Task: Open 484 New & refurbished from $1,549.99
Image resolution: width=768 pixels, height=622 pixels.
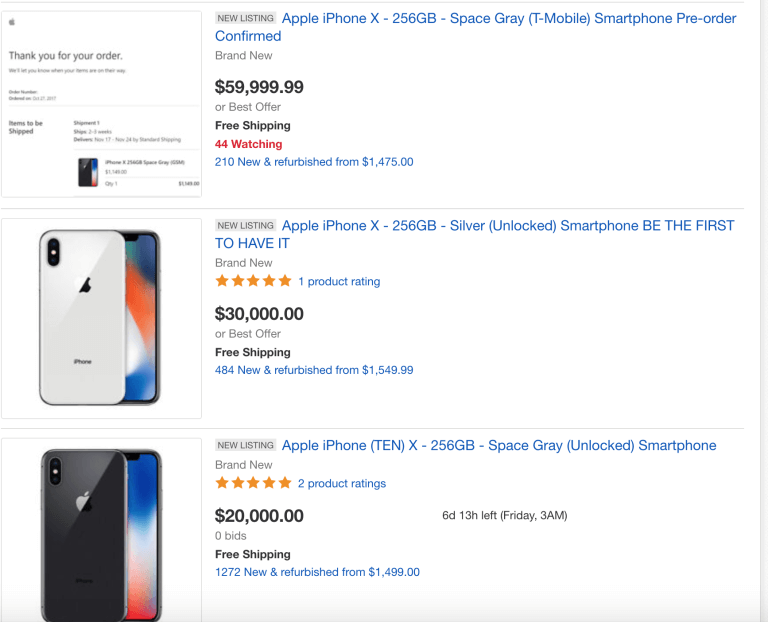Action: coord(314,370)
